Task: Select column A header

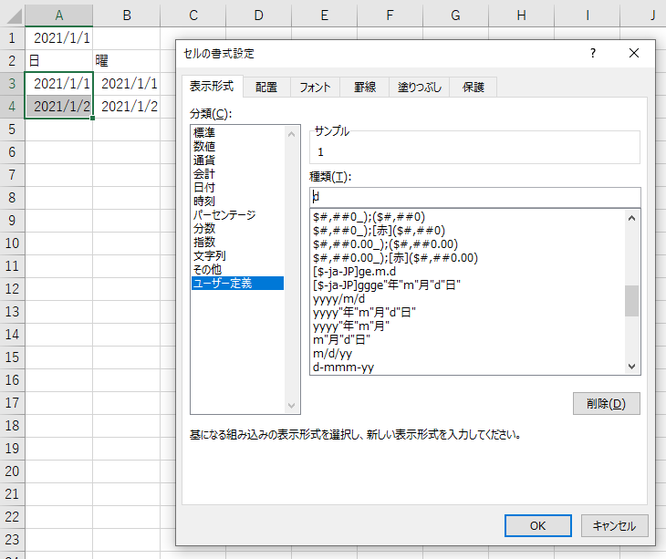Action: click(59, 15)
